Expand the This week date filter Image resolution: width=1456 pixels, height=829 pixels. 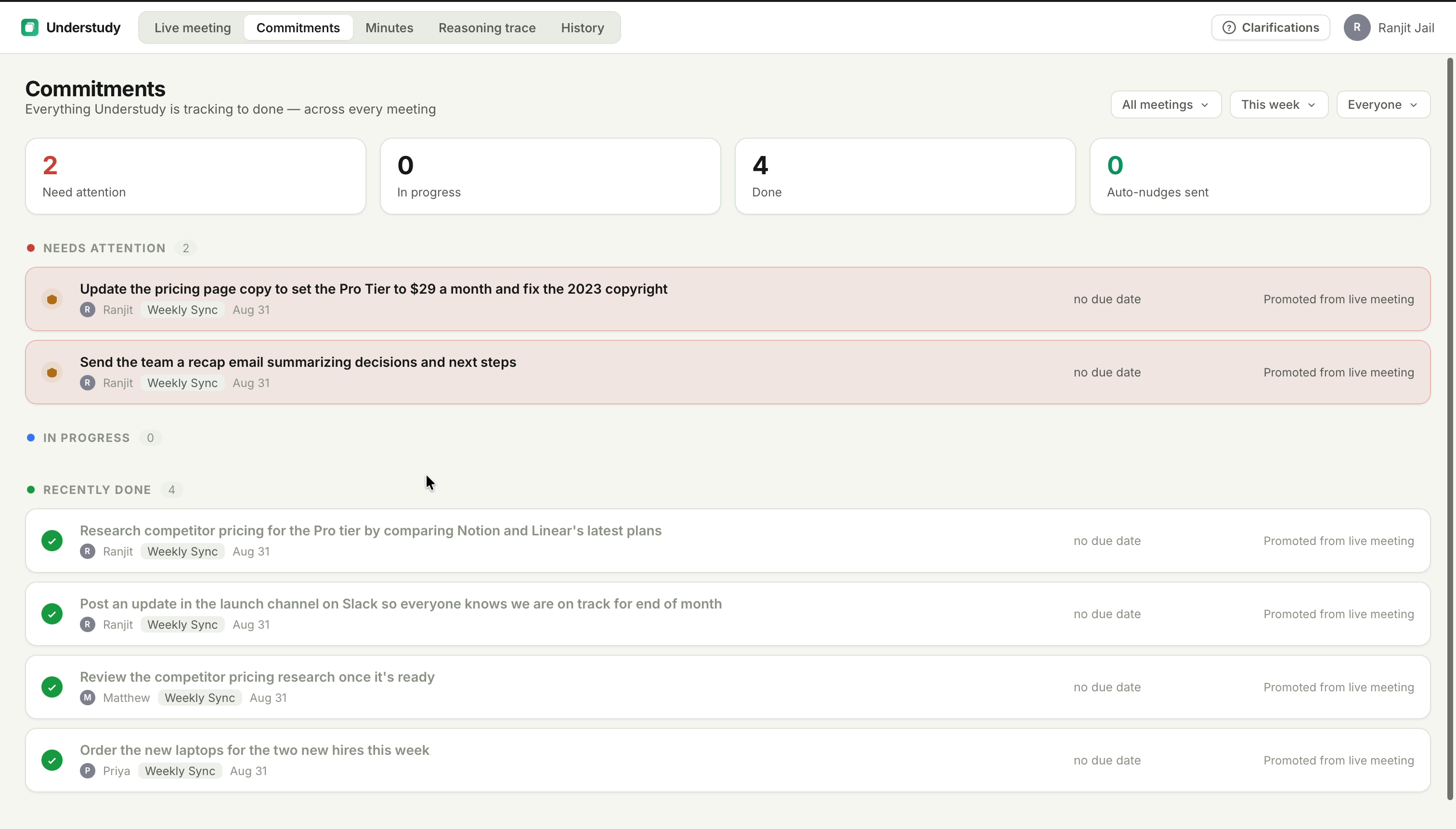[1278, 105]
